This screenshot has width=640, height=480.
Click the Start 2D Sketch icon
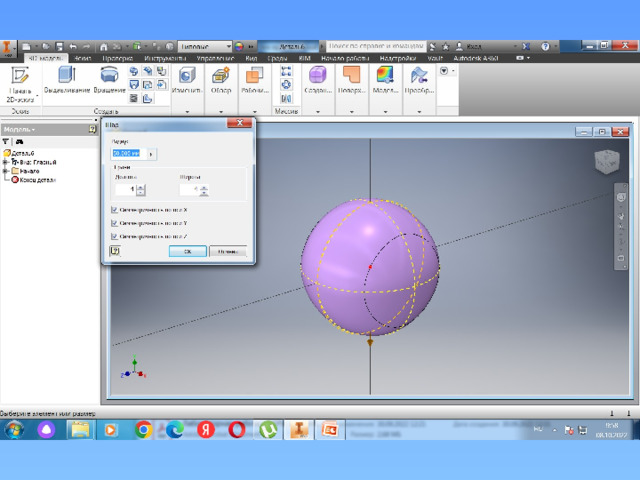coord(20,77)
